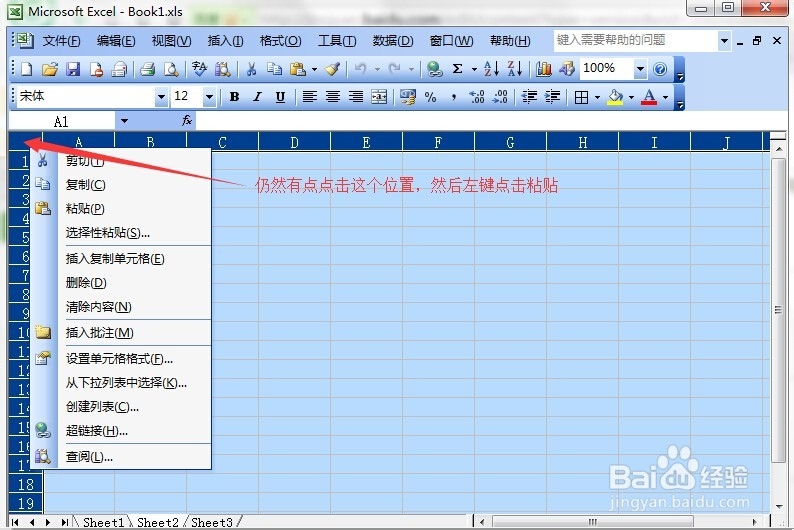Click the Increase Decimal icon

tap(477, 97)
